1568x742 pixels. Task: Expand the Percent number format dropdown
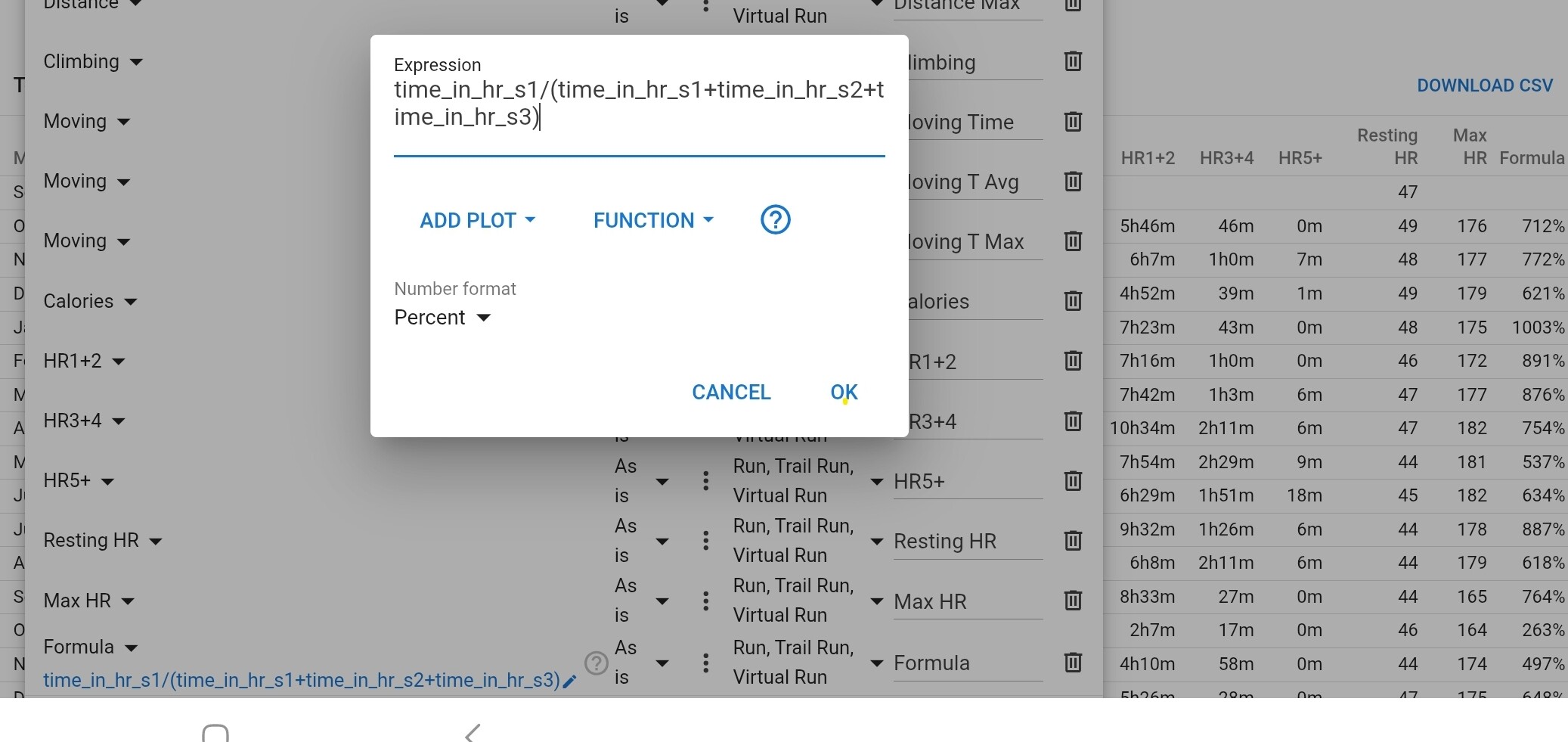tap(442, 318)
